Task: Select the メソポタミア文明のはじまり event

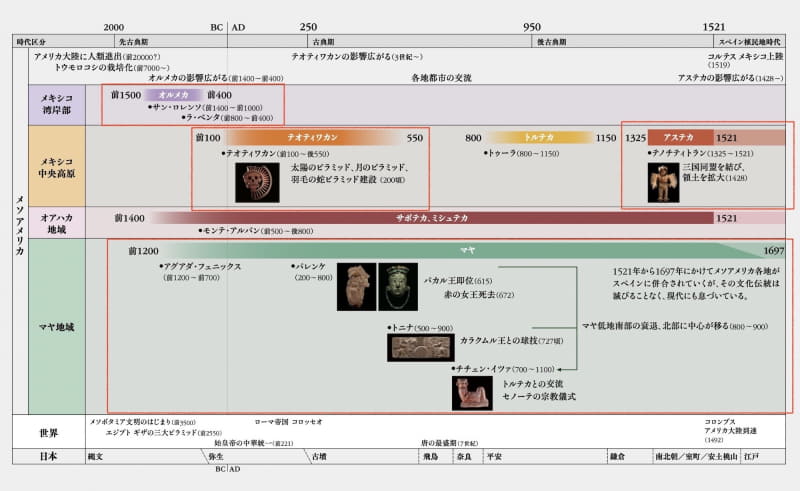Action: (x=142, y=422)
